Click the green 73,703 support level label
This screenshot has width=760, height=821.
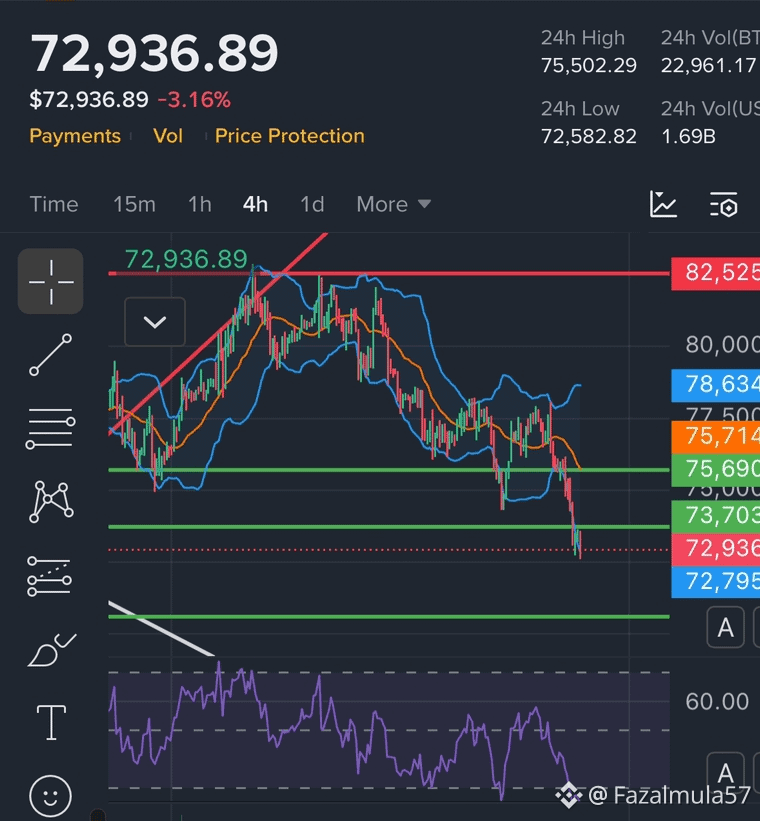[715, 516]
